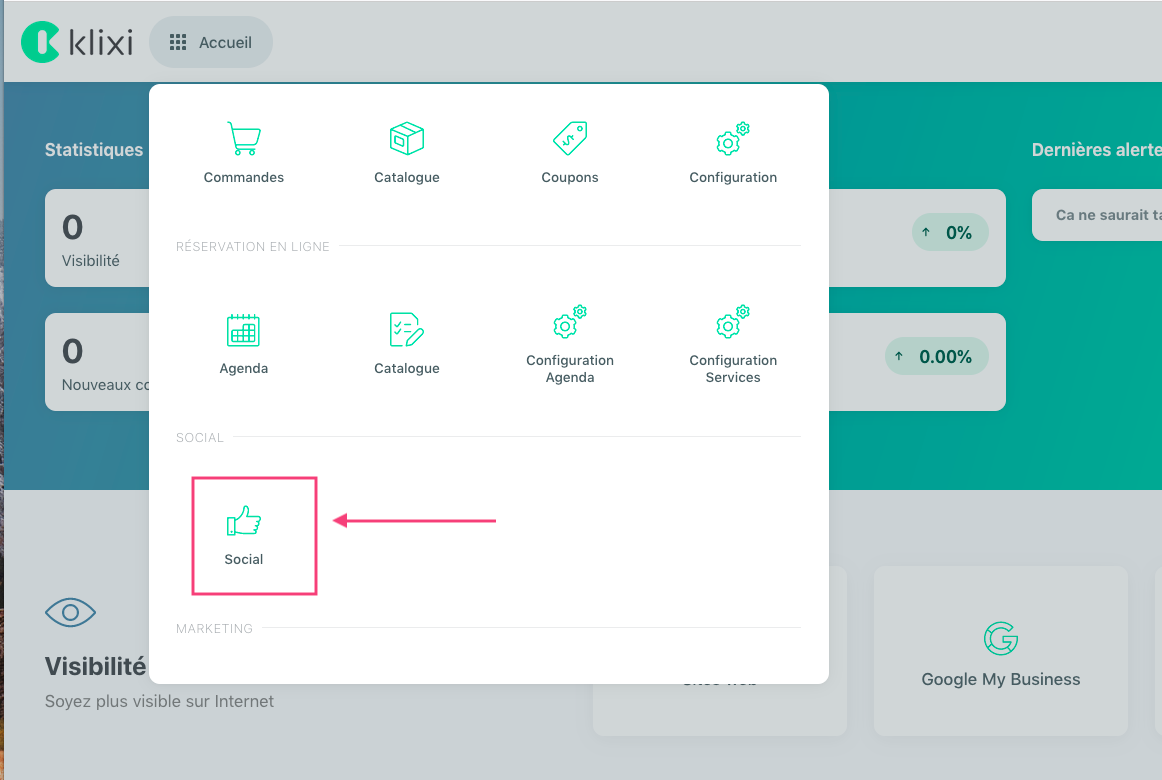Open the Catalogue box icon in top row

coord(407,139)
